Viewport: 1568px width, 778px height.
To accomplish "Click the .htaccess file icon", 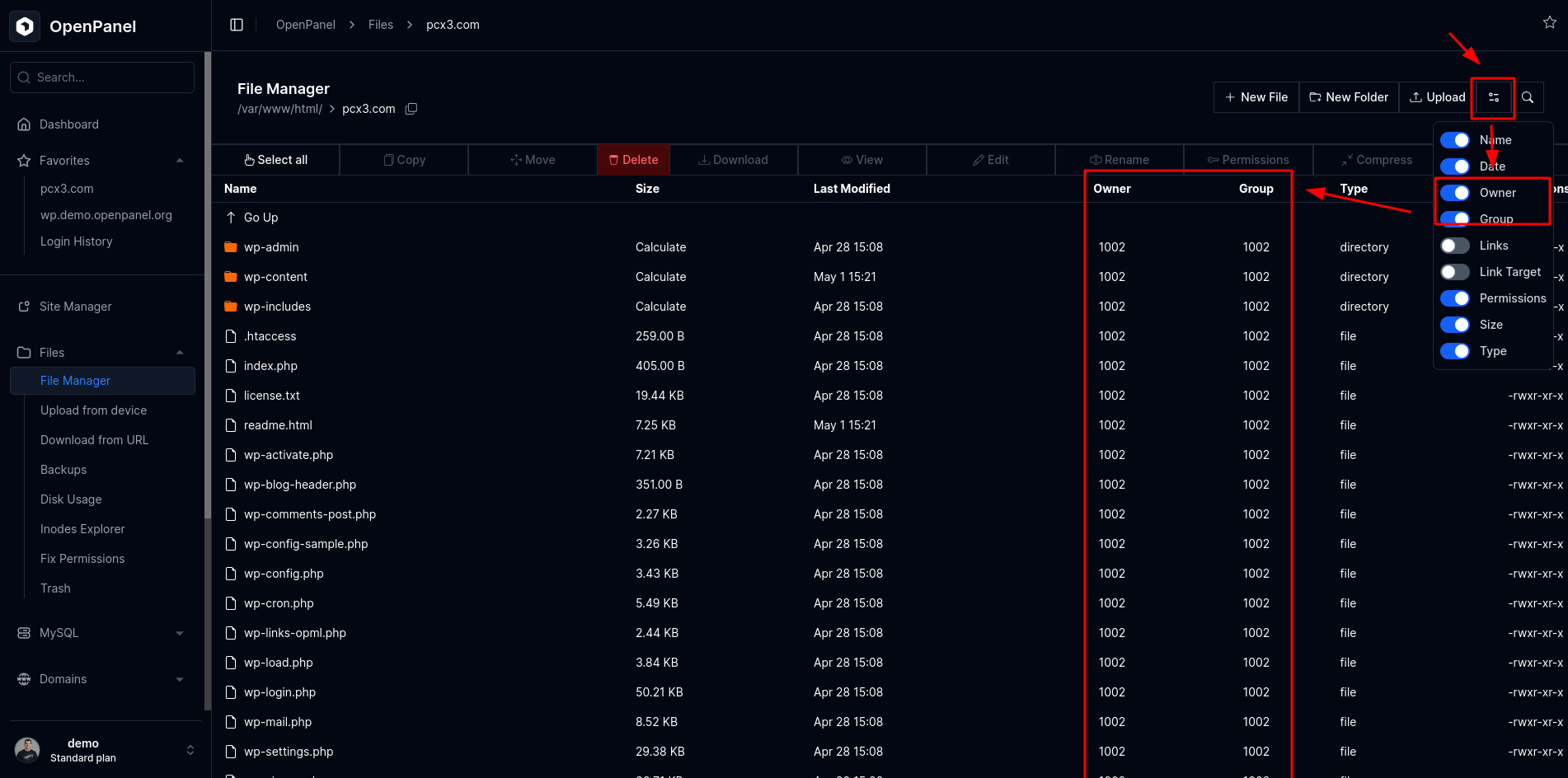I will [231, 336].
